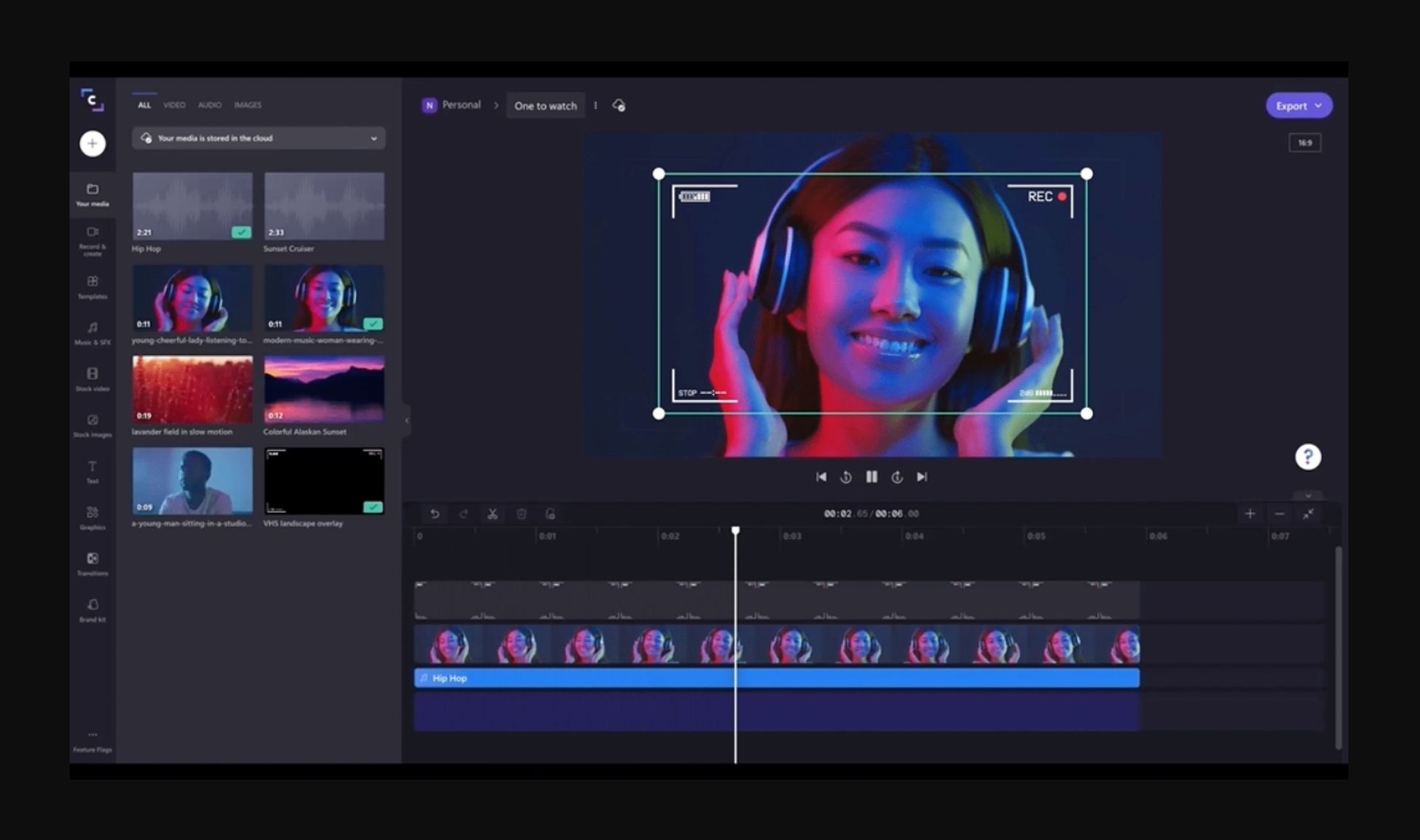Deselect the VHS landscape overlay checkmark
The height and width of the screenshot is (840, 1420).
(x=373, y=507)
